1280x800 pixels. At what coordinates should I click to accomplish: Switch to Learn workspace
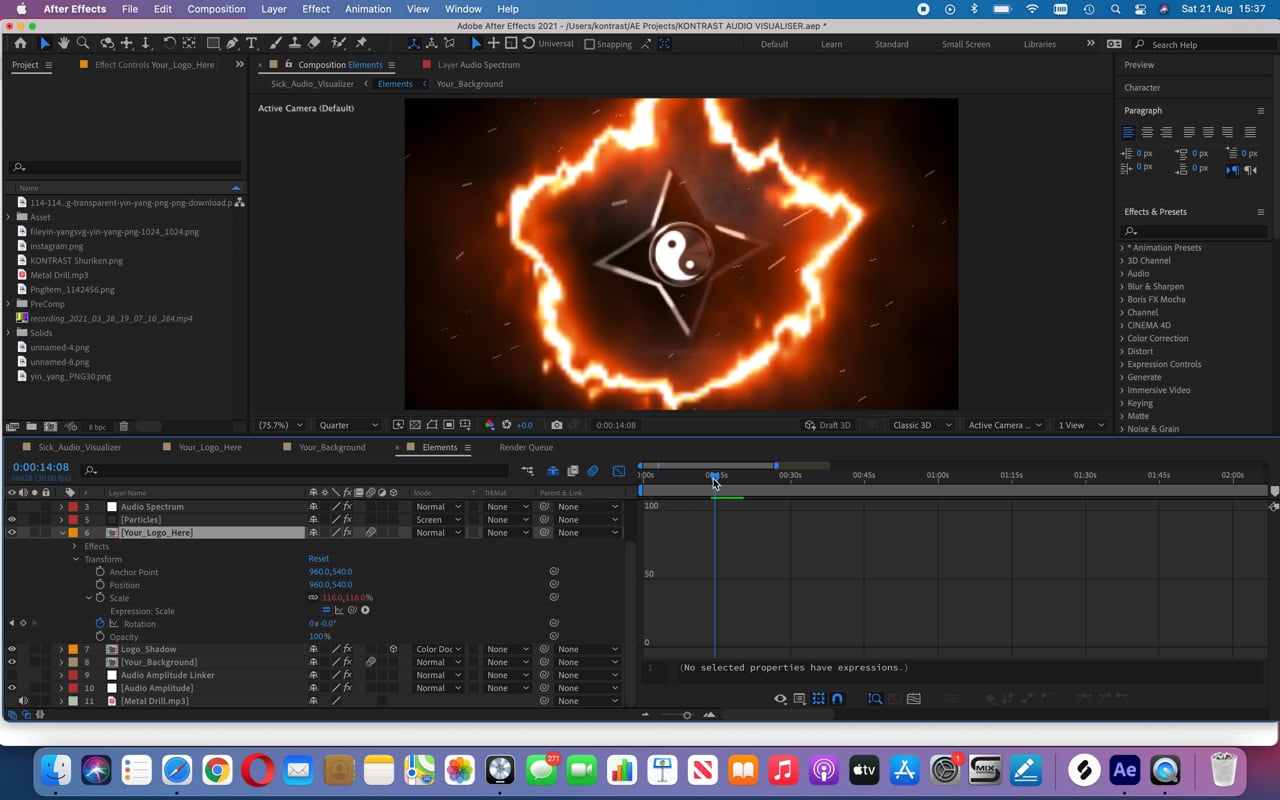(x=831, y=44)
